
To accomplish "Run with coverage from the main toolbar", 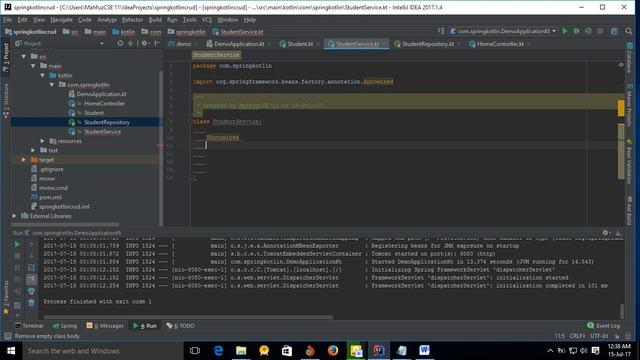I will tap(588, 31).
